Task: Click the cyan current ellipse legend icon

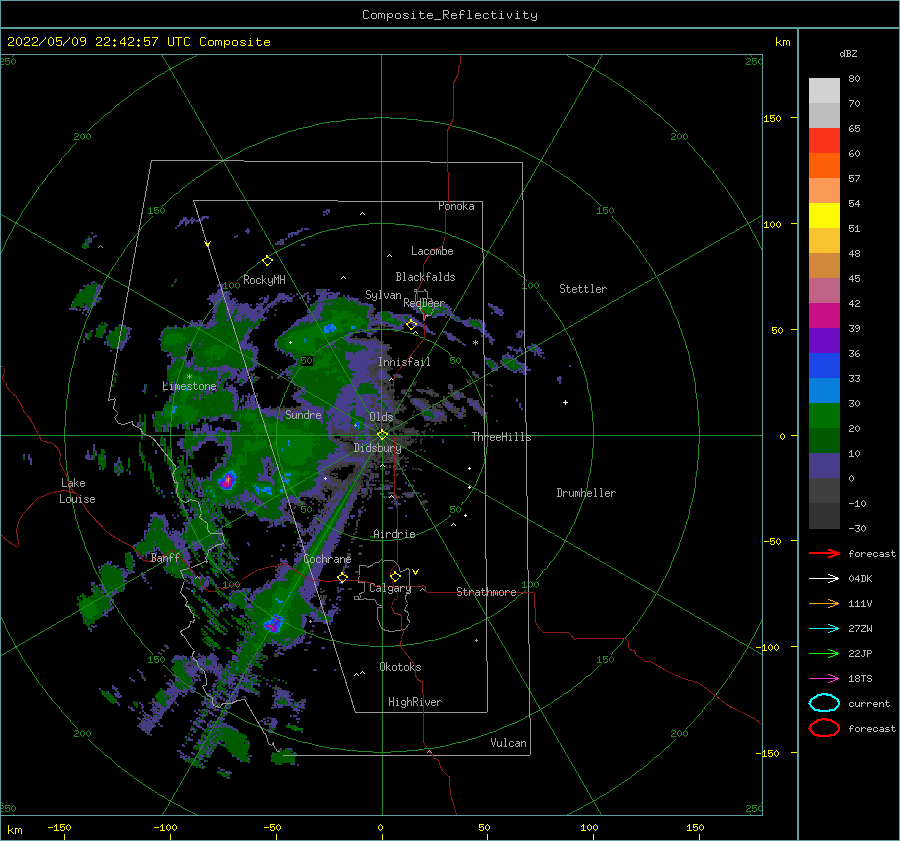Action: tap(824, 703)
